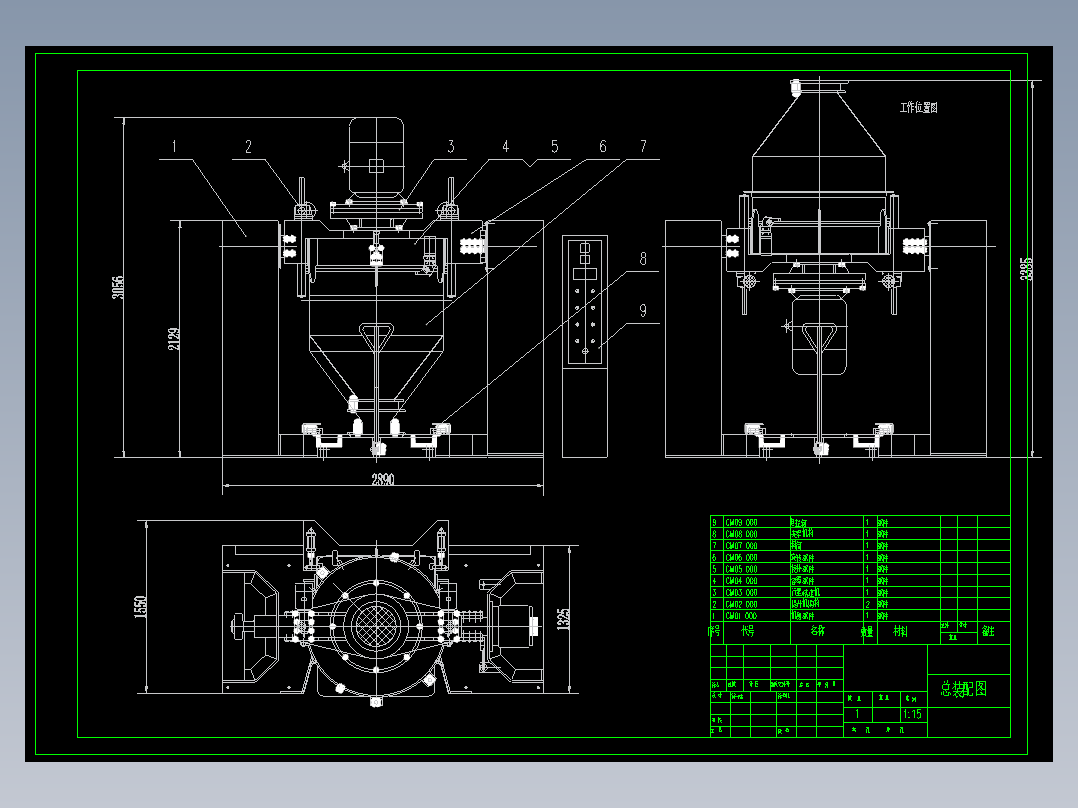
Task: Click the 3385 height dimension at right
Action: pos(1025,269)
